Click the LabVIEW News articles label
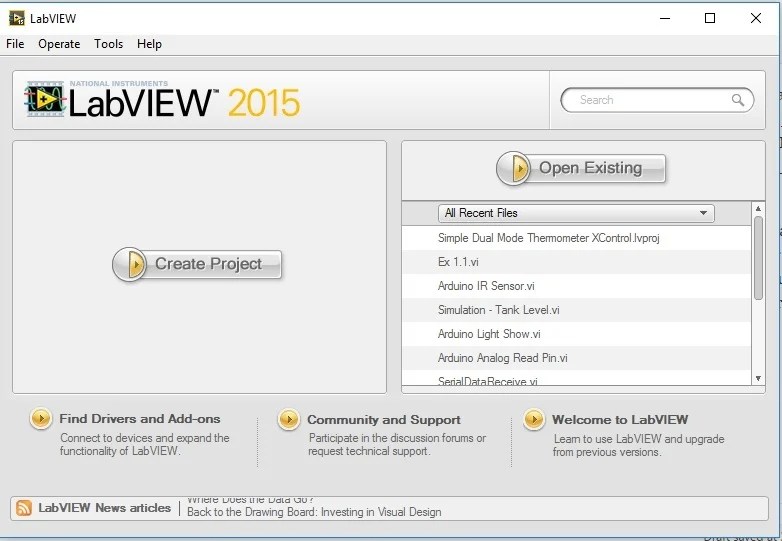Screen dimensions: 782x541 coord(104,508)
